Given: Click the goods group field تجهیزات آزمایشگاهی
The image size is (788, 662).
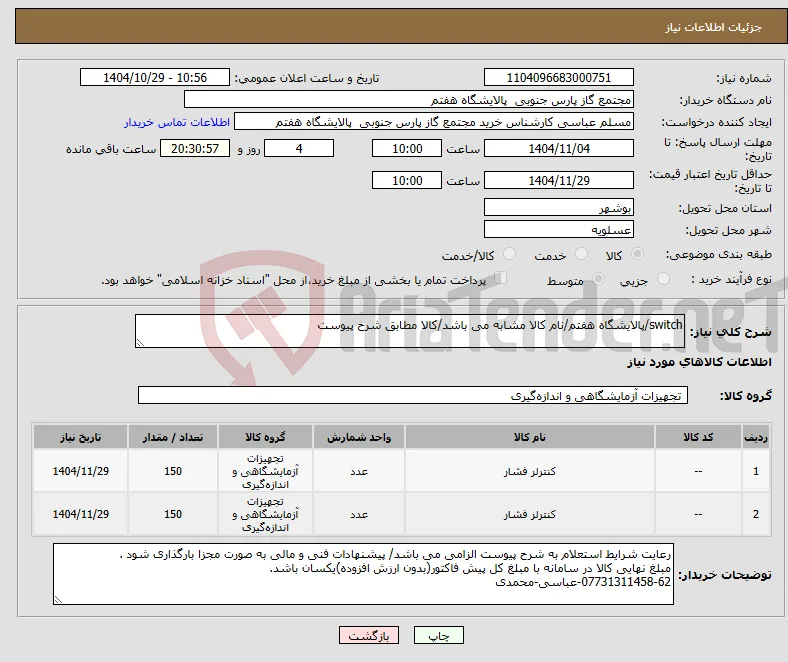Looking at the screenshot, I should pyautogui.click(x=413, y=395).
